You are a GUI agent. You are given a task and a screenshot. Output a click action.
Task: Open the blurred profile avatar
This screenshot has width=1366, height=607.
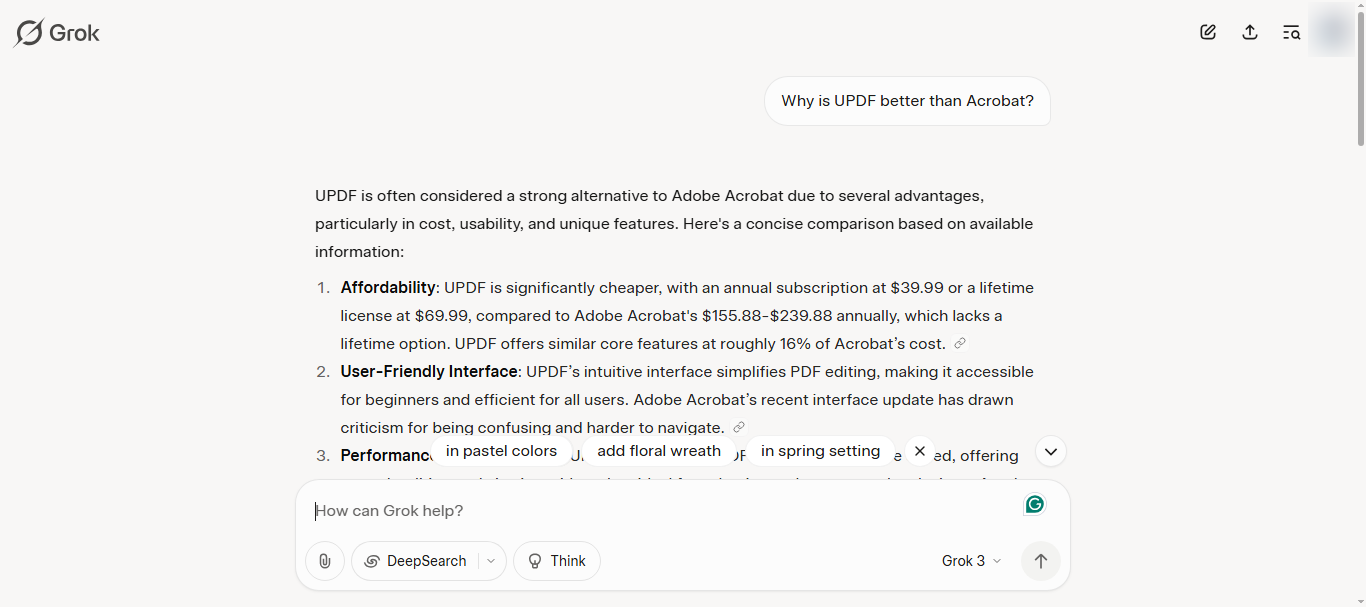[1332, 32]
